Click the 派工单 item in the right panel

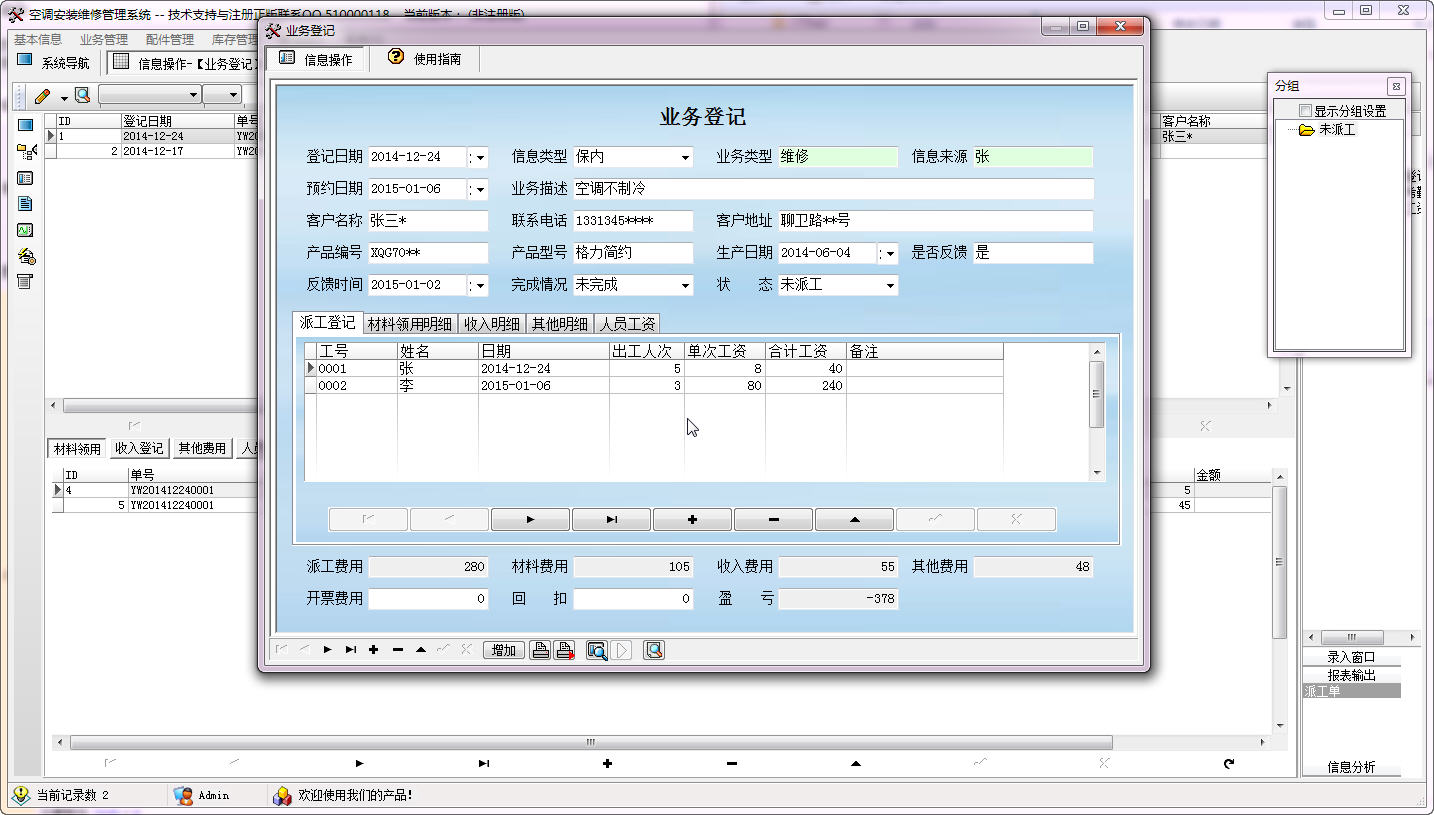[1351, 691]
